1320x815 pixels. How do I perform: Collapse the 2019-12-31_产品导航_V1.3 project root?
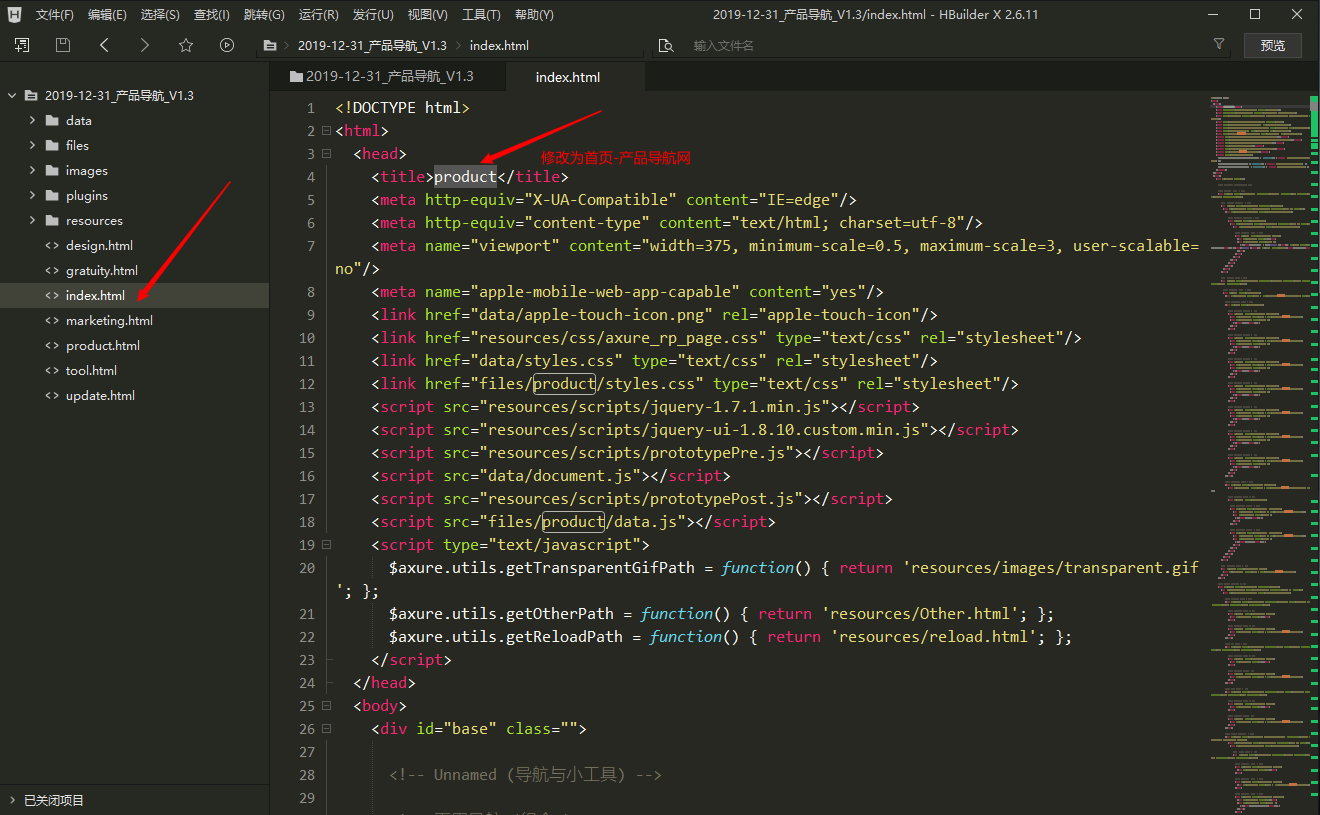(12, 96)
